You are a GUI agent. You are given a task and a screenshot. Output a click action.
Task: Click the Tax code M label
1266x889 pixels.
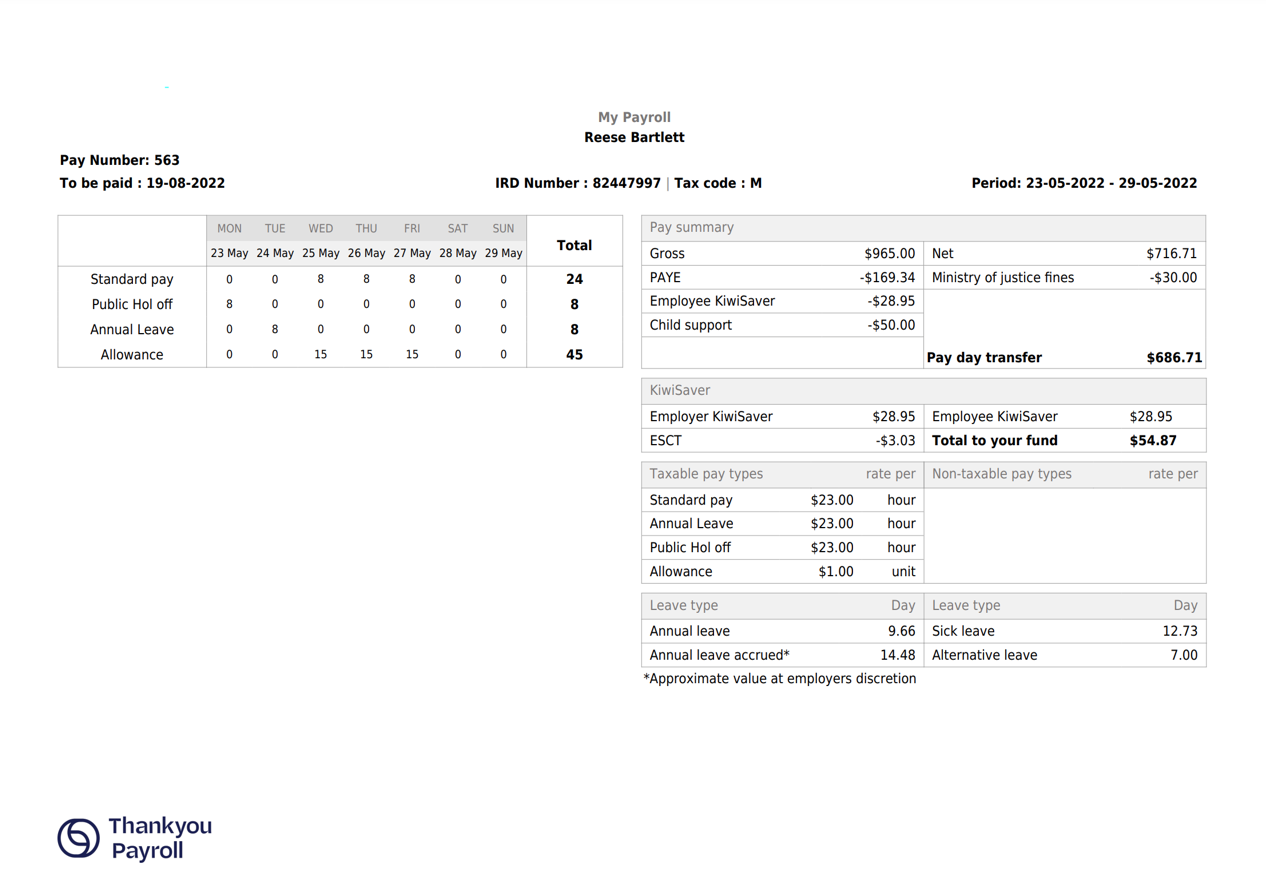pos(719,183)
